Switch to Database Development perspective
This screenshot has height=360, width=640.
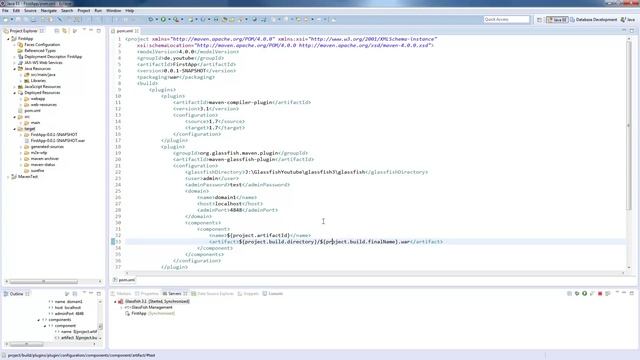pyautogui.click(x=593, y=20)
